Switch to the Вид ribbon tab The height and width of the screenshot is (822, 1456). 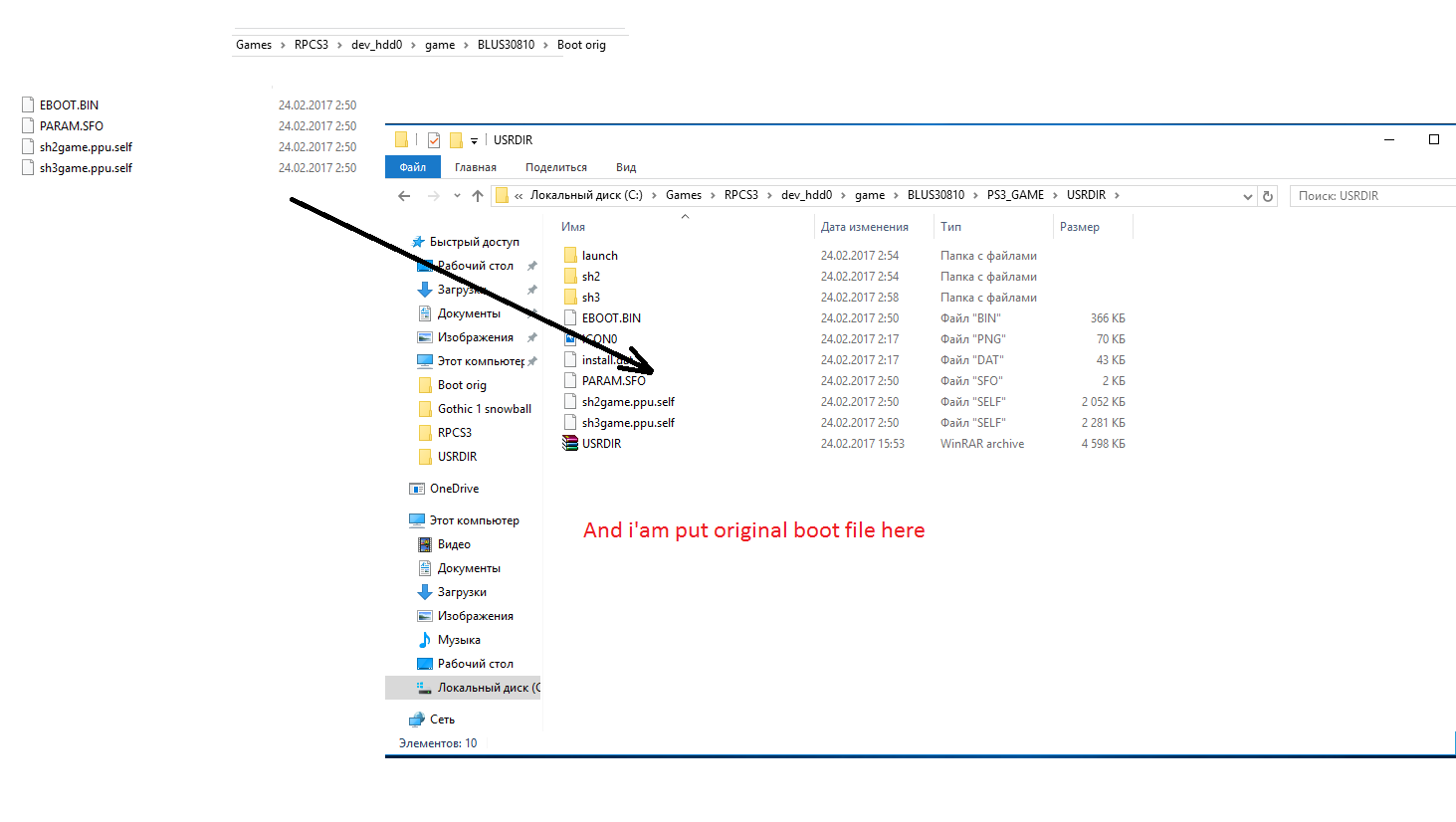point(625,167)
